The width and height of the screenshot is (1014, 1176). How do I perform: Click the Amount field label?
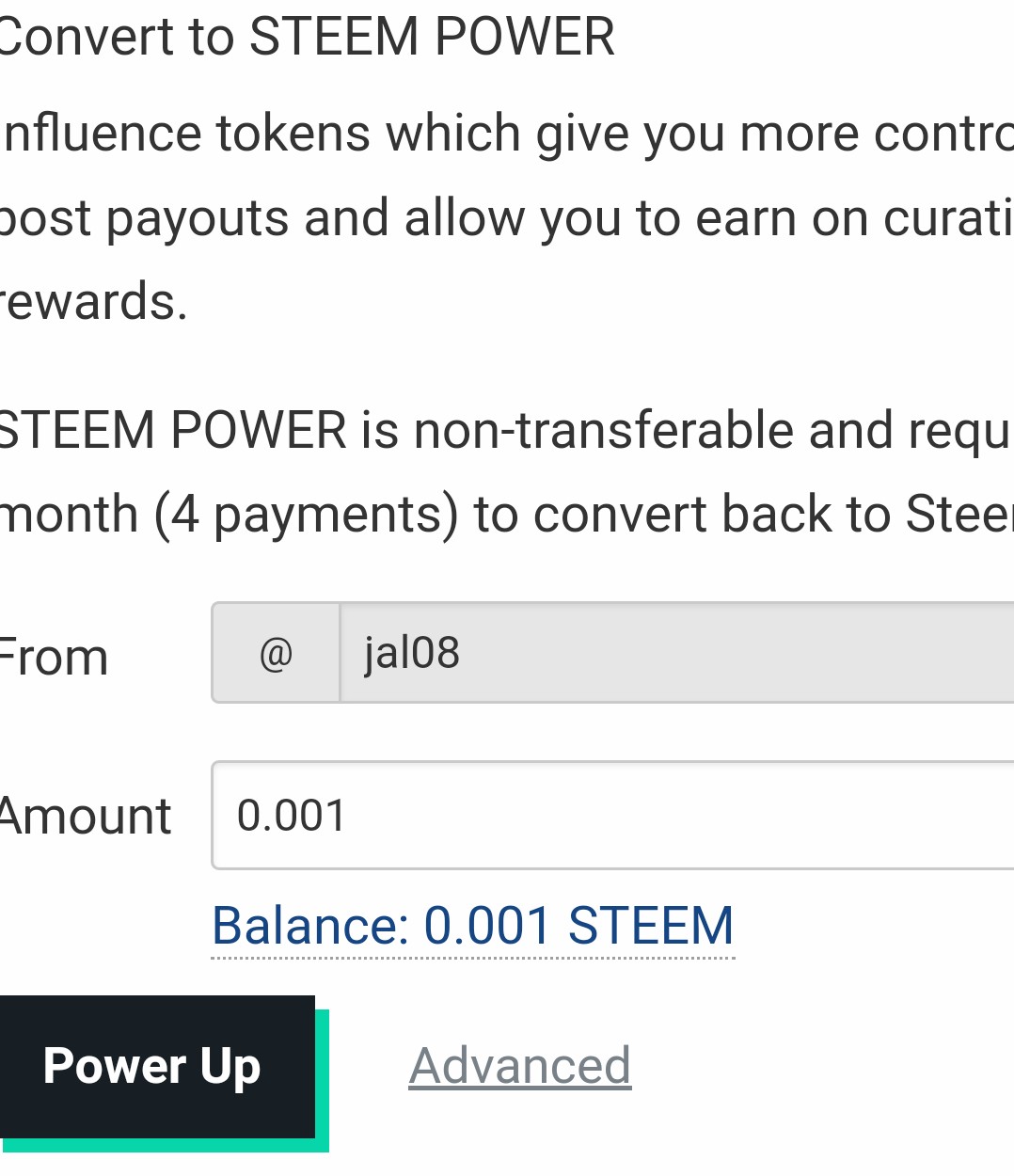[85, 816]
